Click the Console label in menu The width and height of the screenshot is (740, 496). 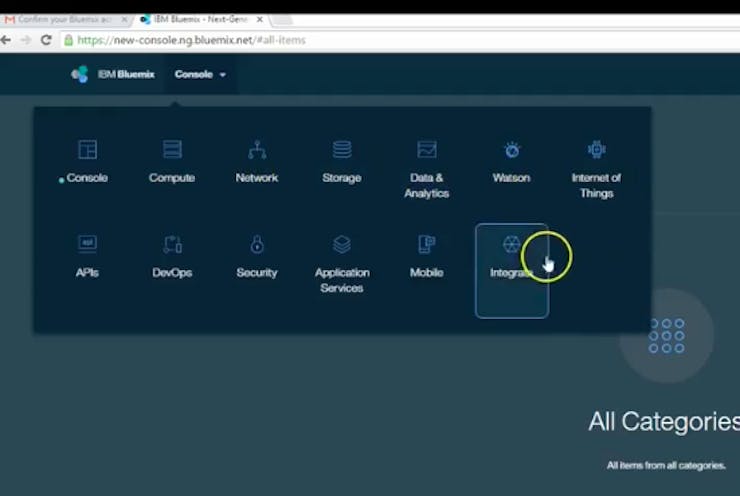coord(87,178)
